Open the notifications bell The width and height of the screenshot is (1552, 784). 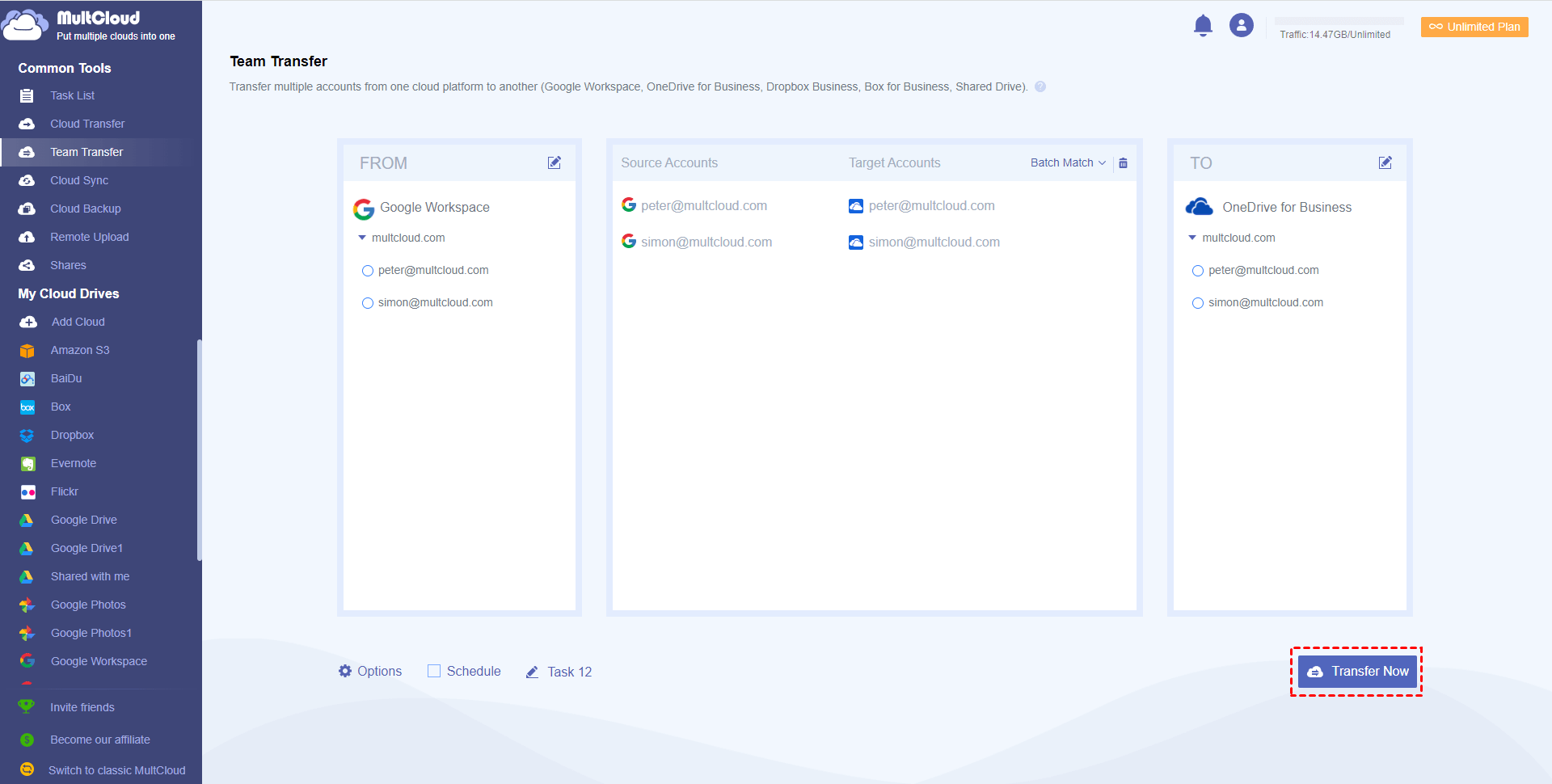click(x=1203, y=26)
